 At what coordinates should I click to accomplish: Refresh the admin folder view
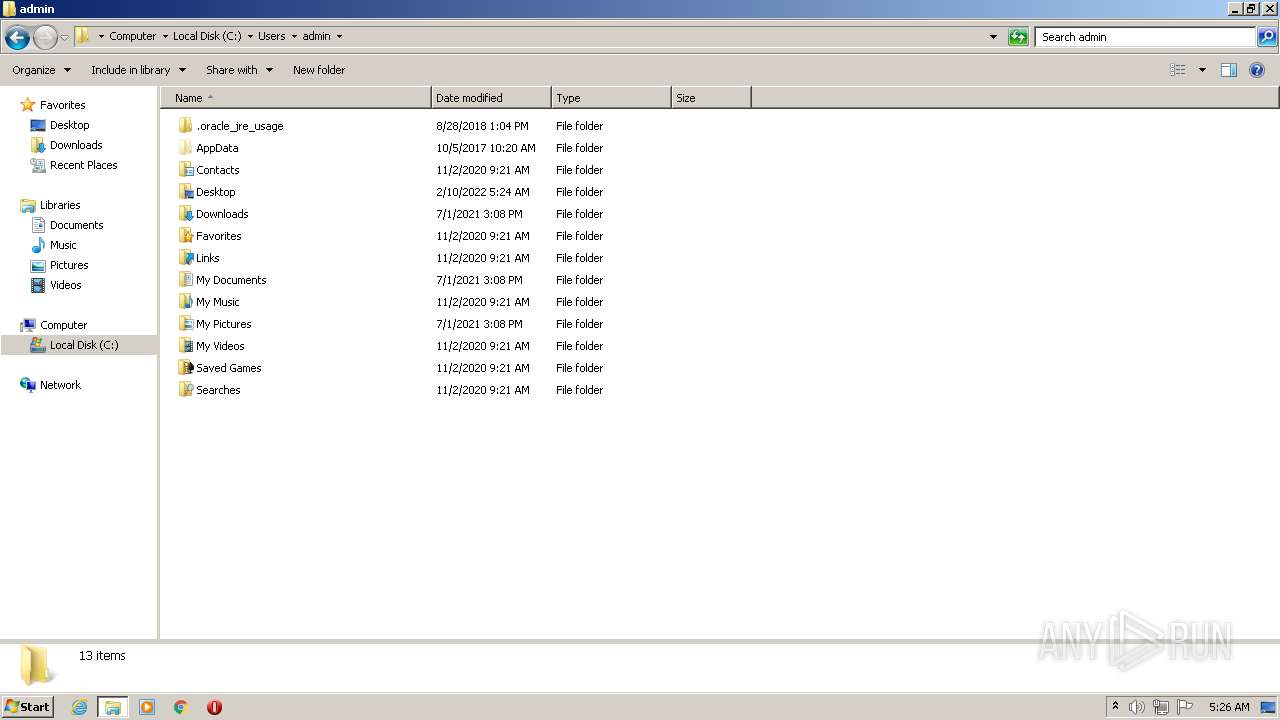coord(1018,37)
